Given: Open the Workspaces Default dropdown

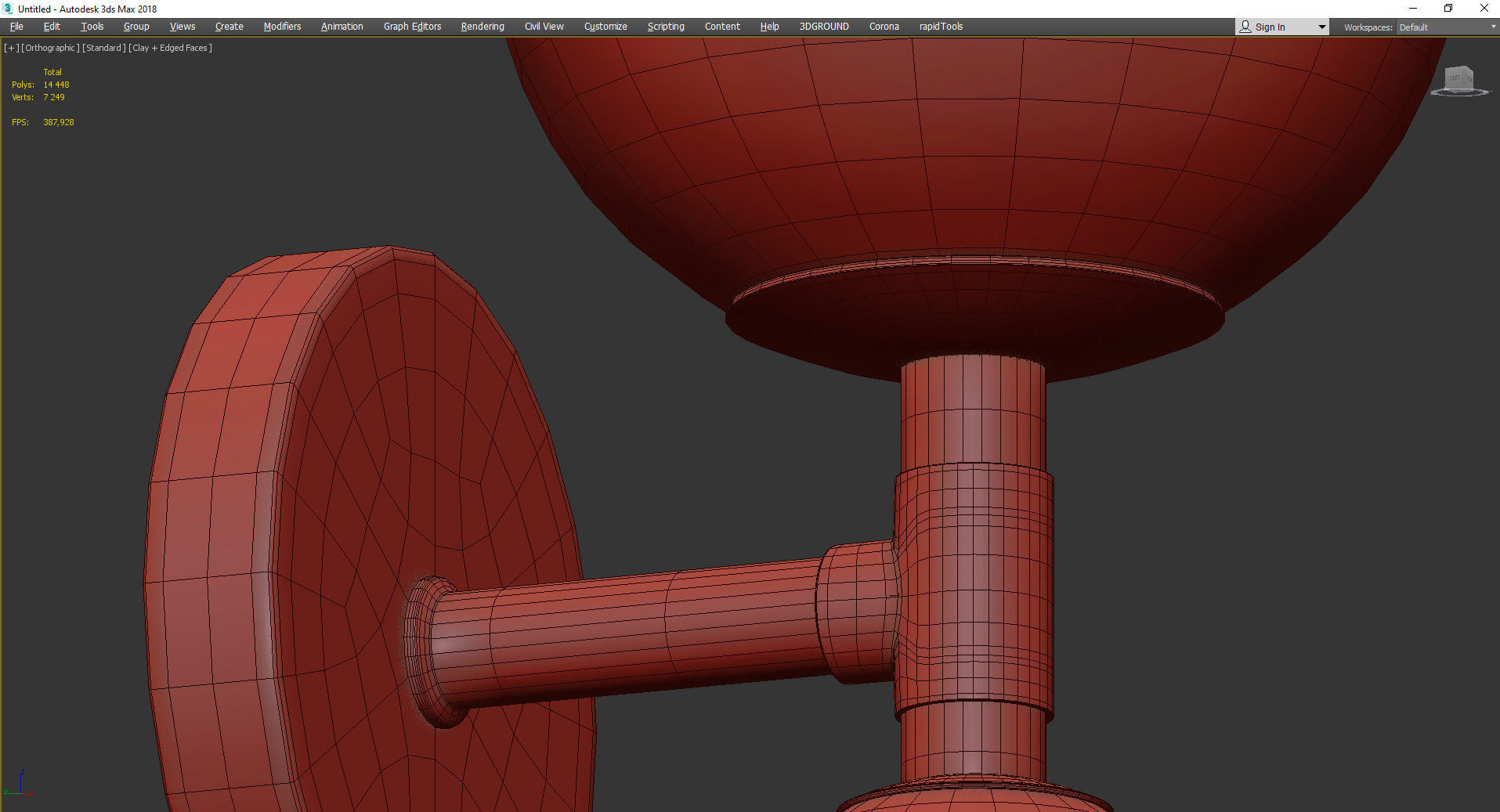Looking at the screenshot, I should [1448, 27].
